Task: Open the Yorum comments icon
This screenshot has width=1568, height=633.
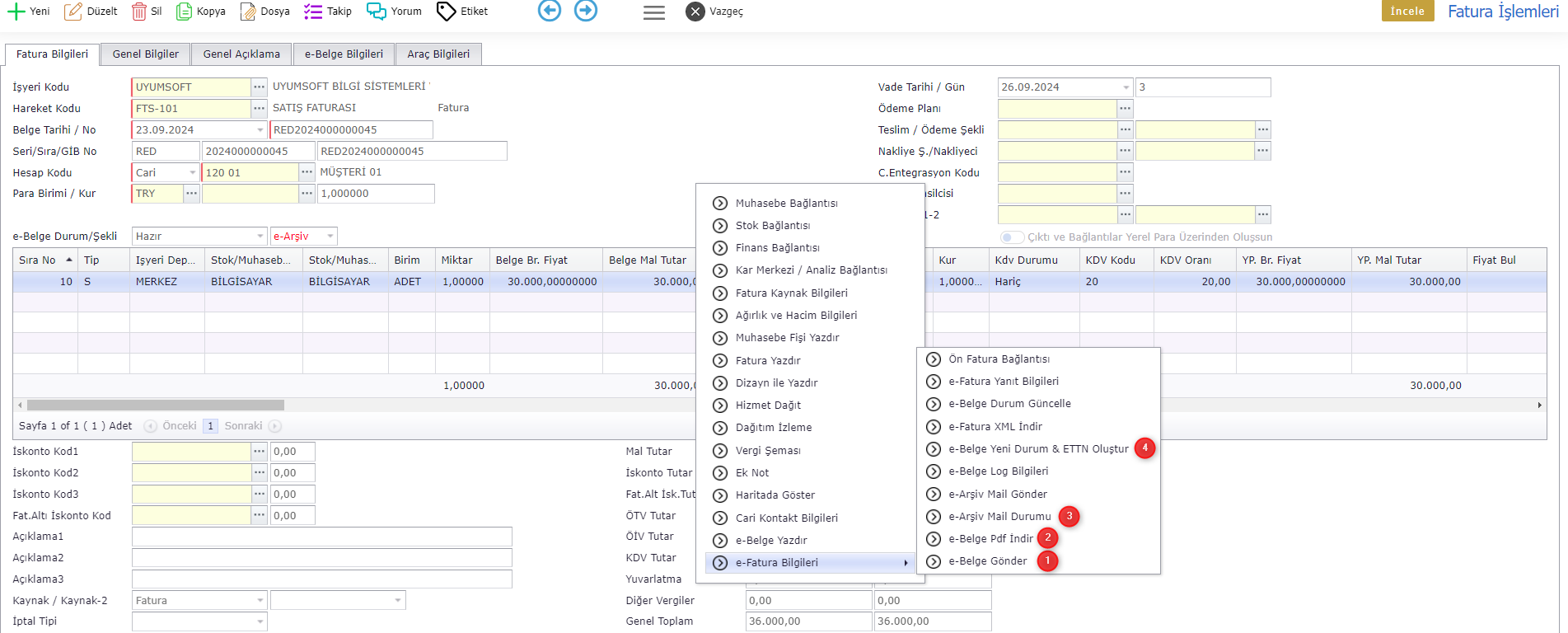Action: [x=377, y=12]
